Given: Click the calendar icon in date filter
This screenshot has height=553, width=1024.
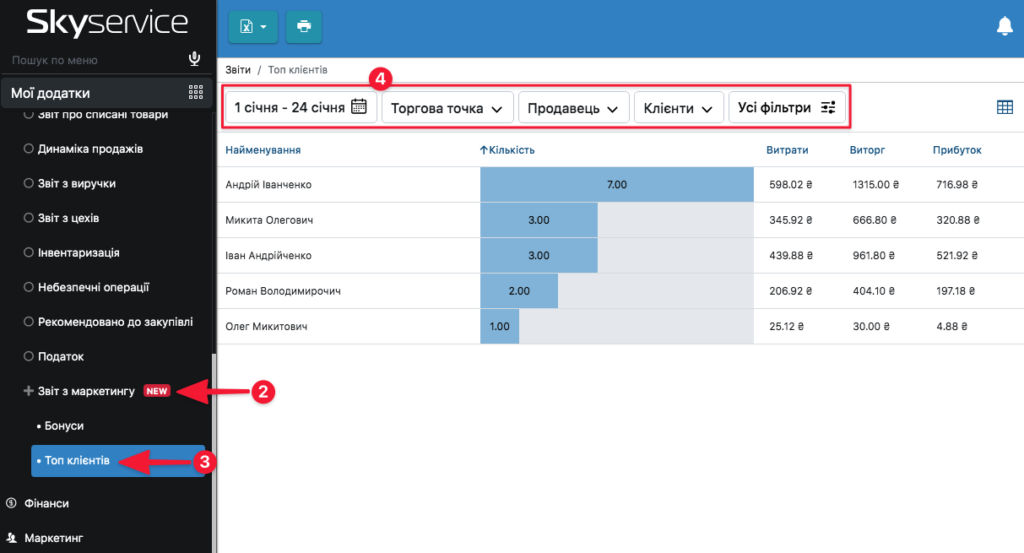Looking at the screenshot, I should click(x=359, y=107).
